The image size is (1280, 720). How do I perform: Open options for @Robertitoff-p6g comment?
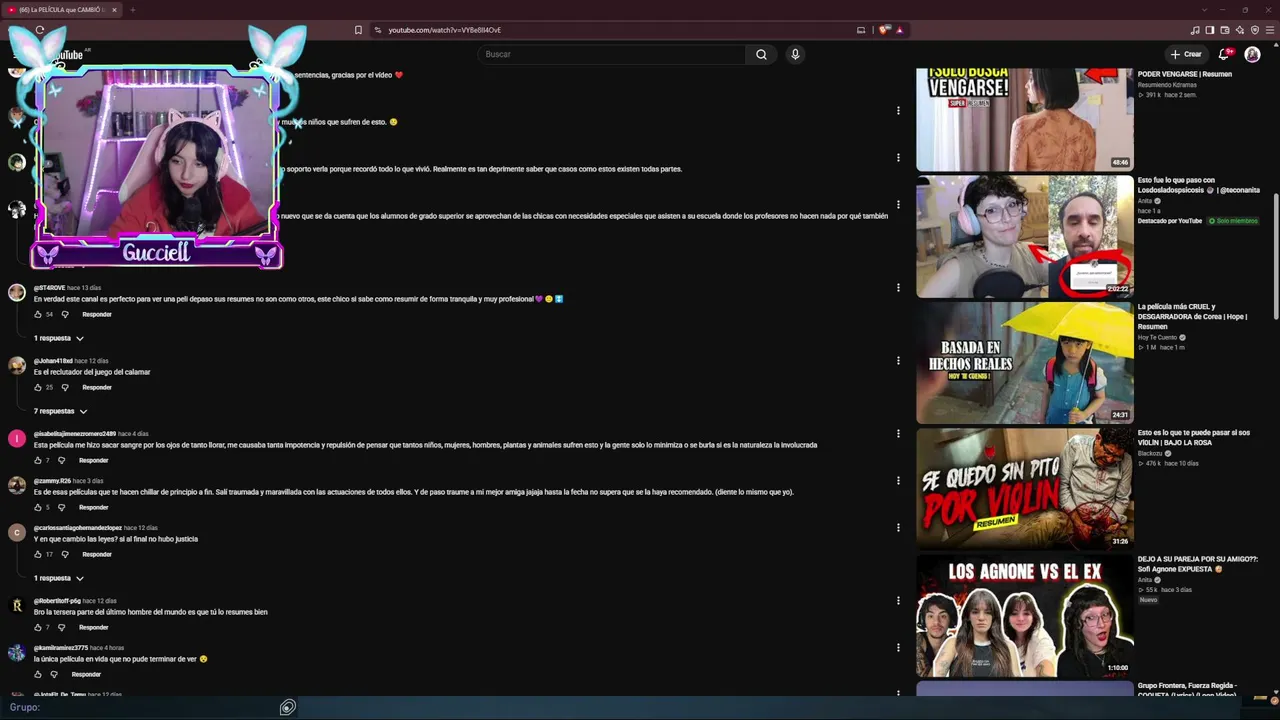pyautogui.click(x=898, y=600)
